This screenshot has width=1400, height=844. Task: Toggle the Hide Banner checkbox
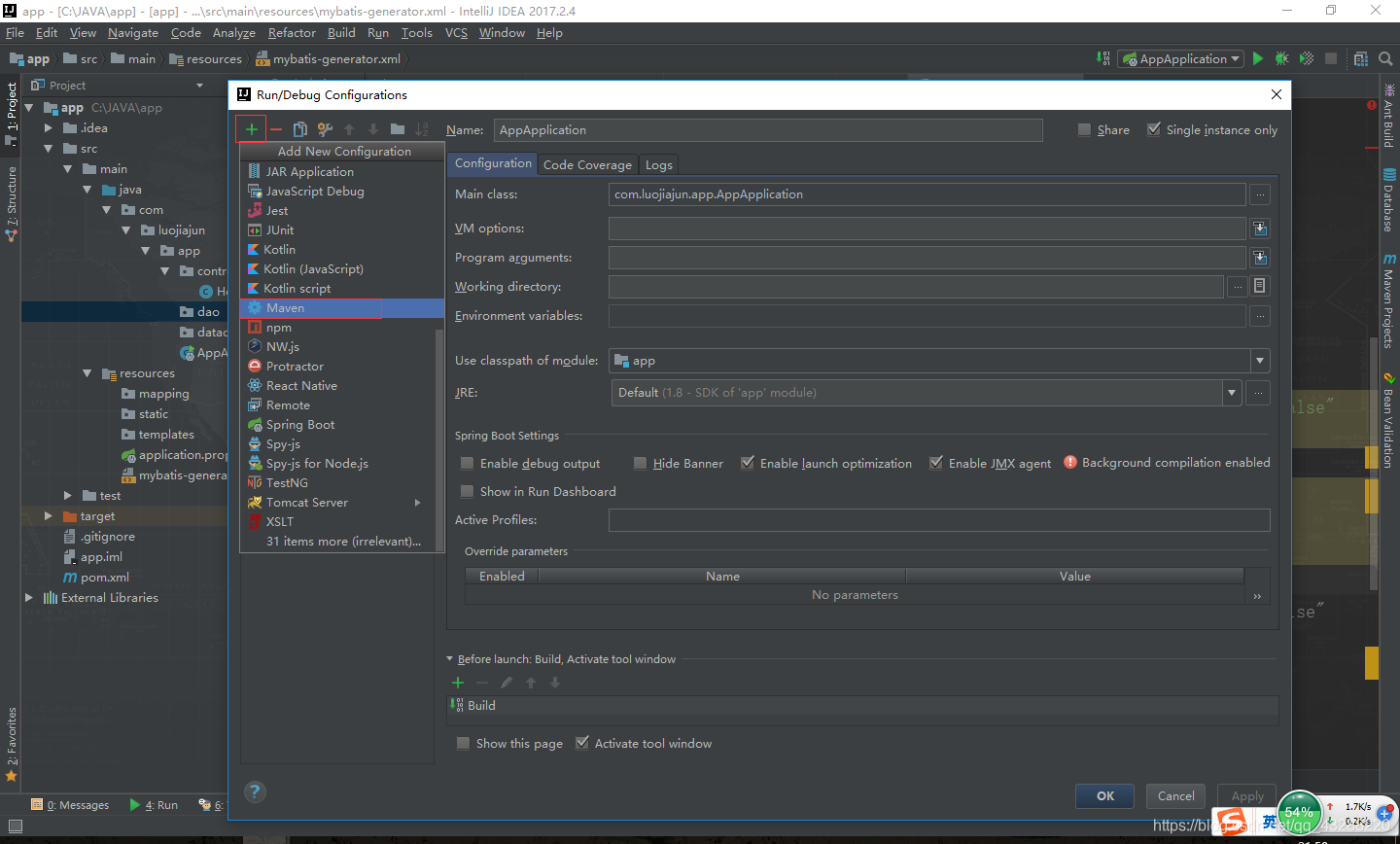tap(640, 463)
